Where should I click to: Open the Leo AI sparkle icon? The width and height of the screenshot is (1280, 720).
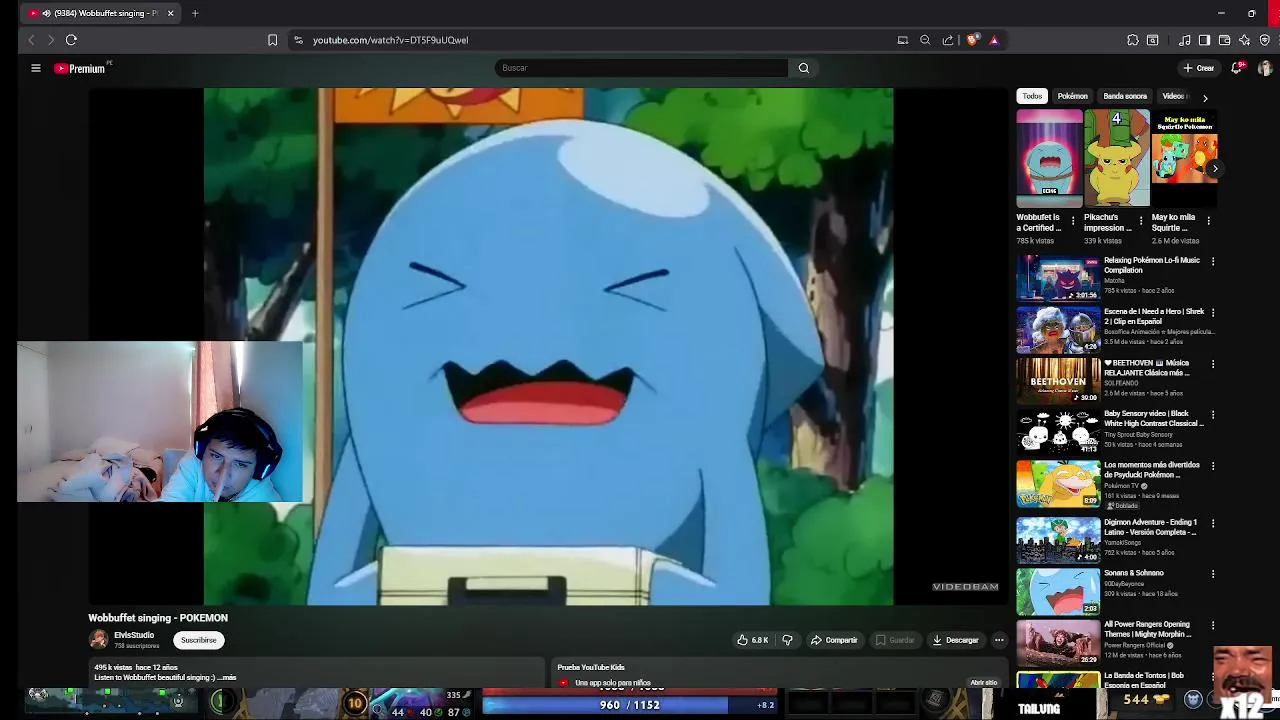pos(1244,40)
